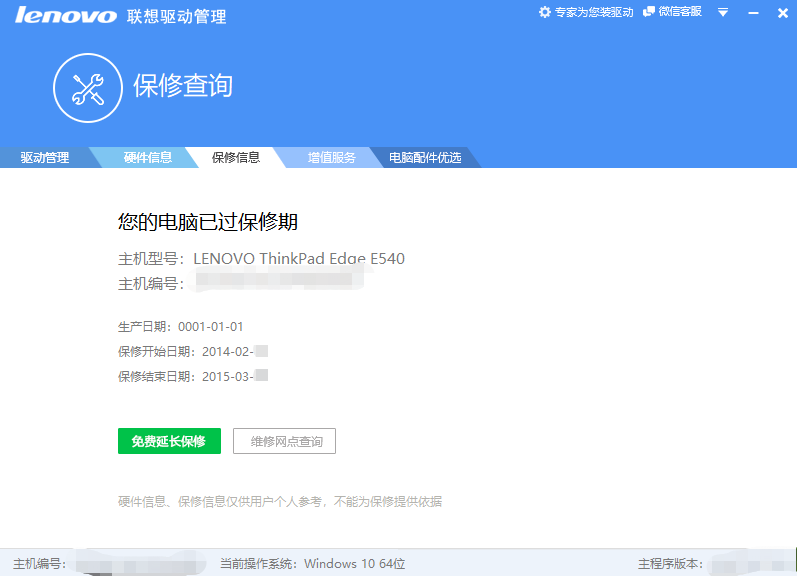
Task: Click the disclaimer text about 硬件信息、保修信息
Action: [280, 502]
